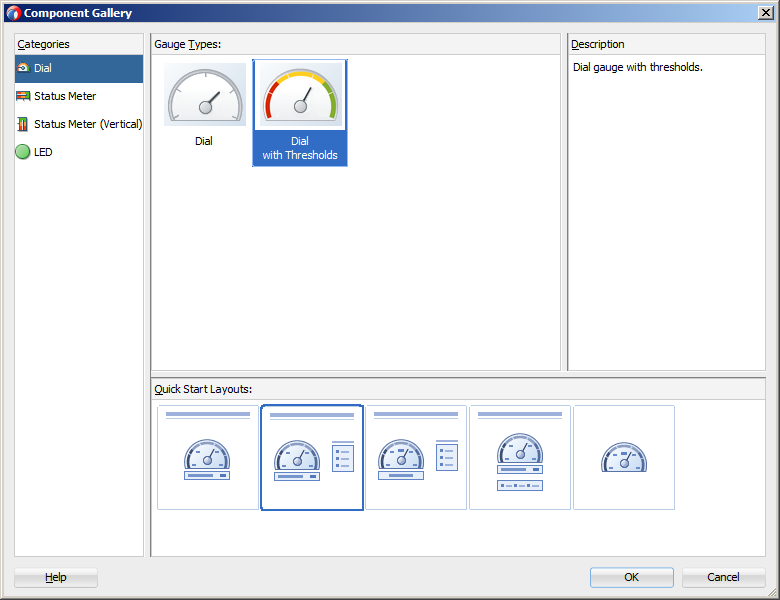Select layout with dial only, no title

(x=624, y=457)
